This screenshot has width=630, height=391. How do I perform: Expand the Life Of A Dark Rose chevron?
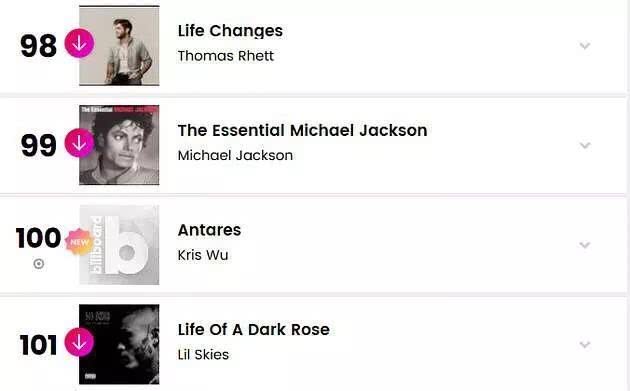[x=585, y=344]
